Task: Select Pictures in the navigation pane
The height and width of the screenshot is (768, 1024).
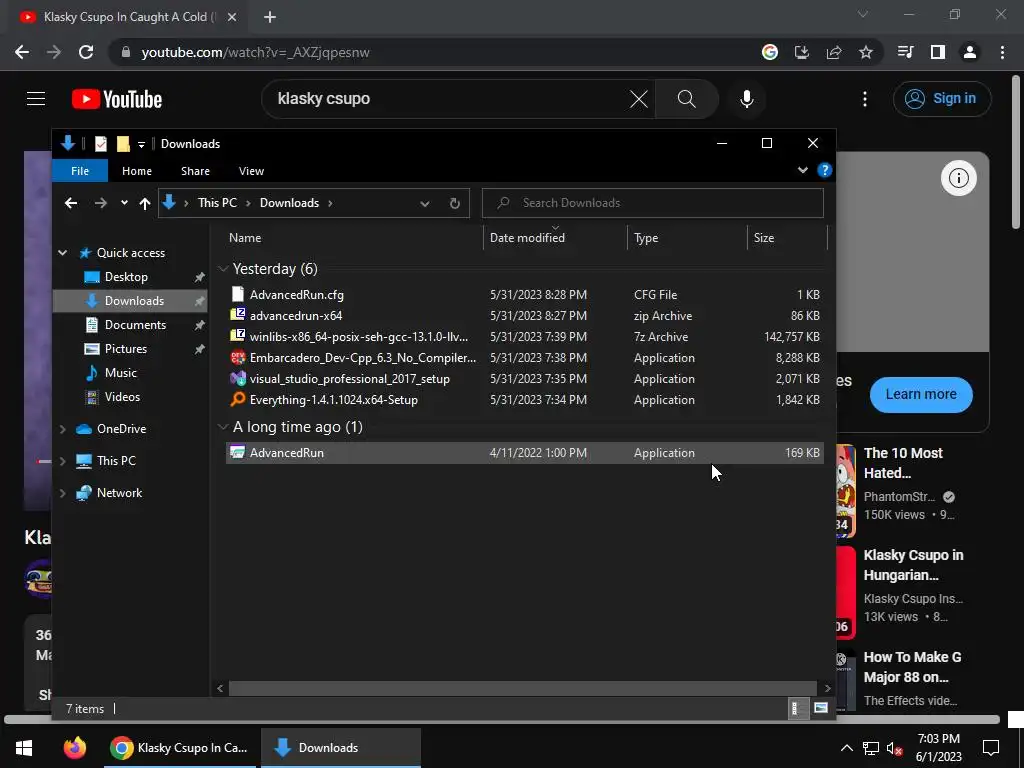Action: pyautogui.click(x=125, y=349)
